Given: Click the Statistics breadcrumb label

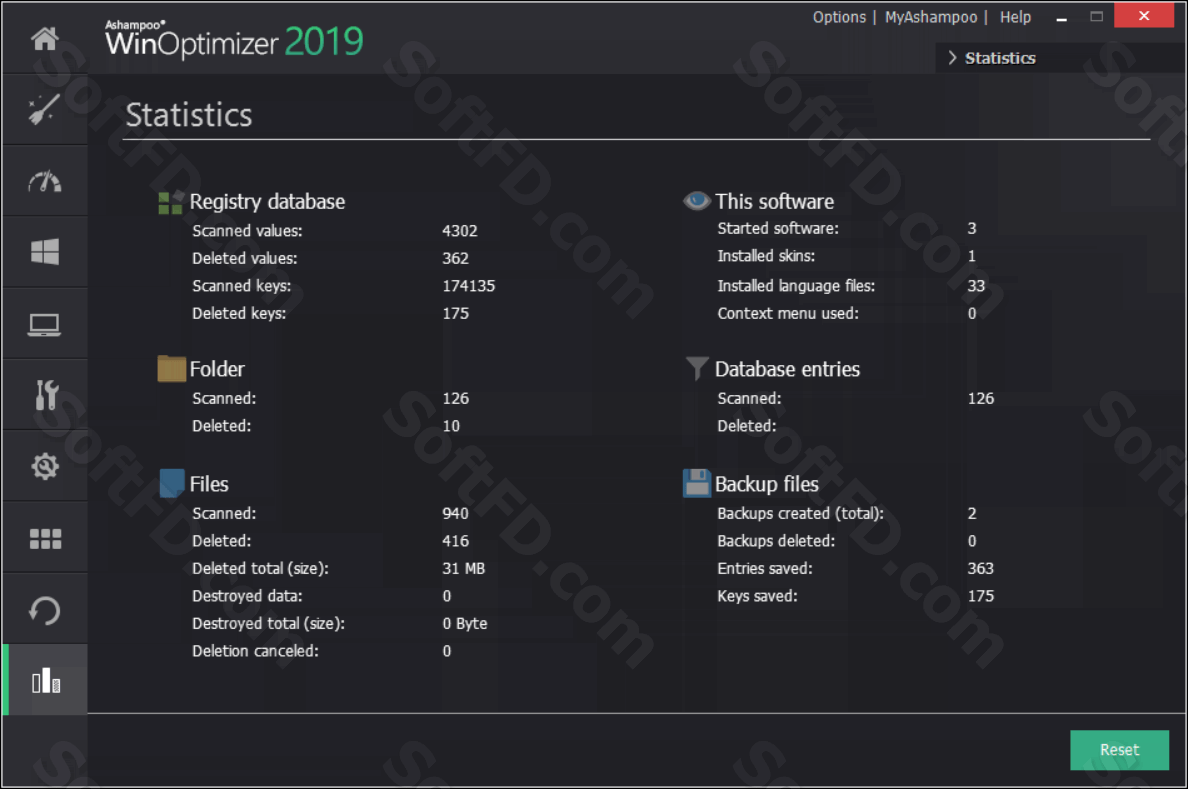Looking at the screenshot, I should 1000,58.
